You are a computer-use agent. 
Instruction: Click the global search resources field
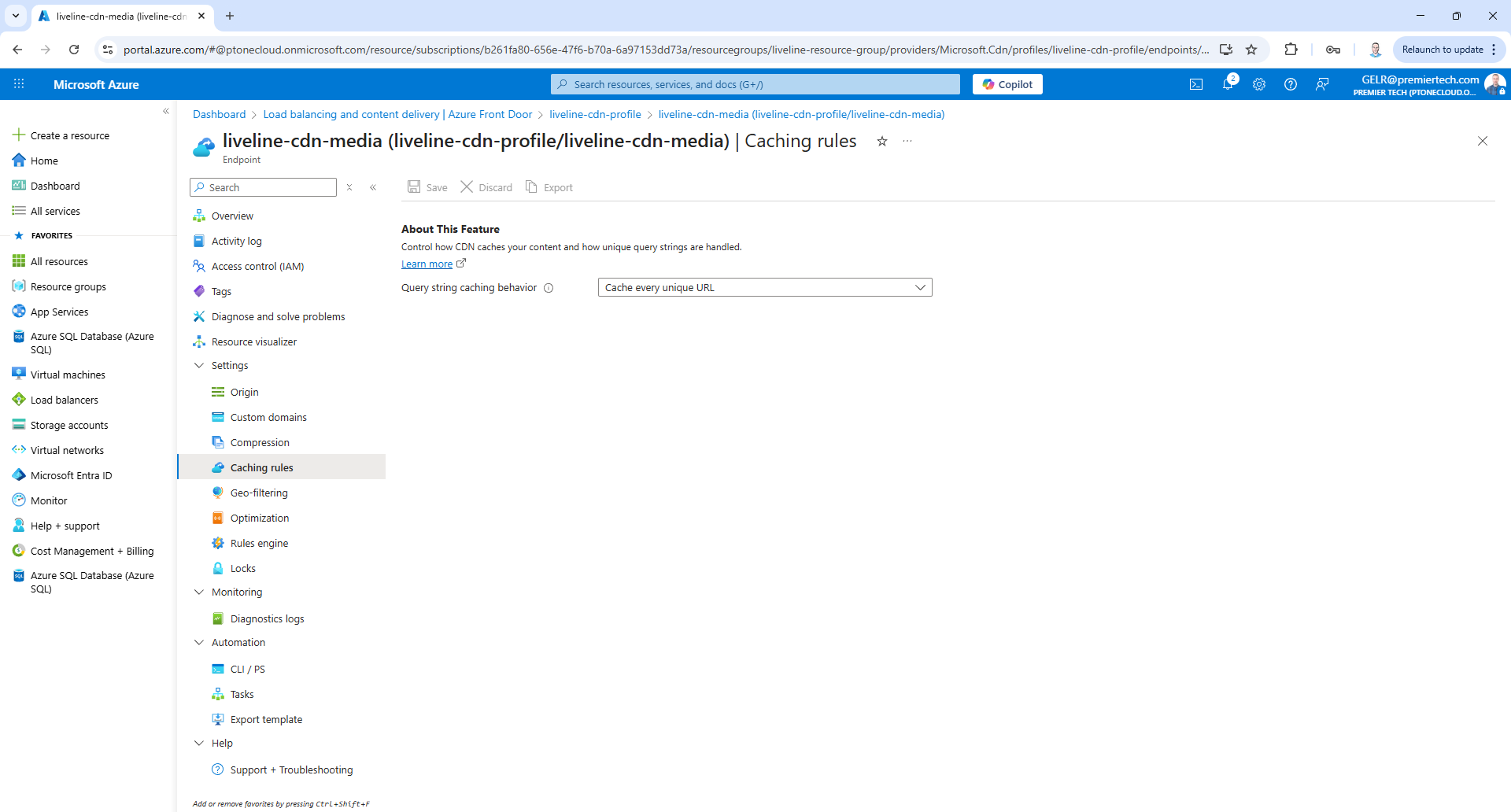click(x=755, y=84)
